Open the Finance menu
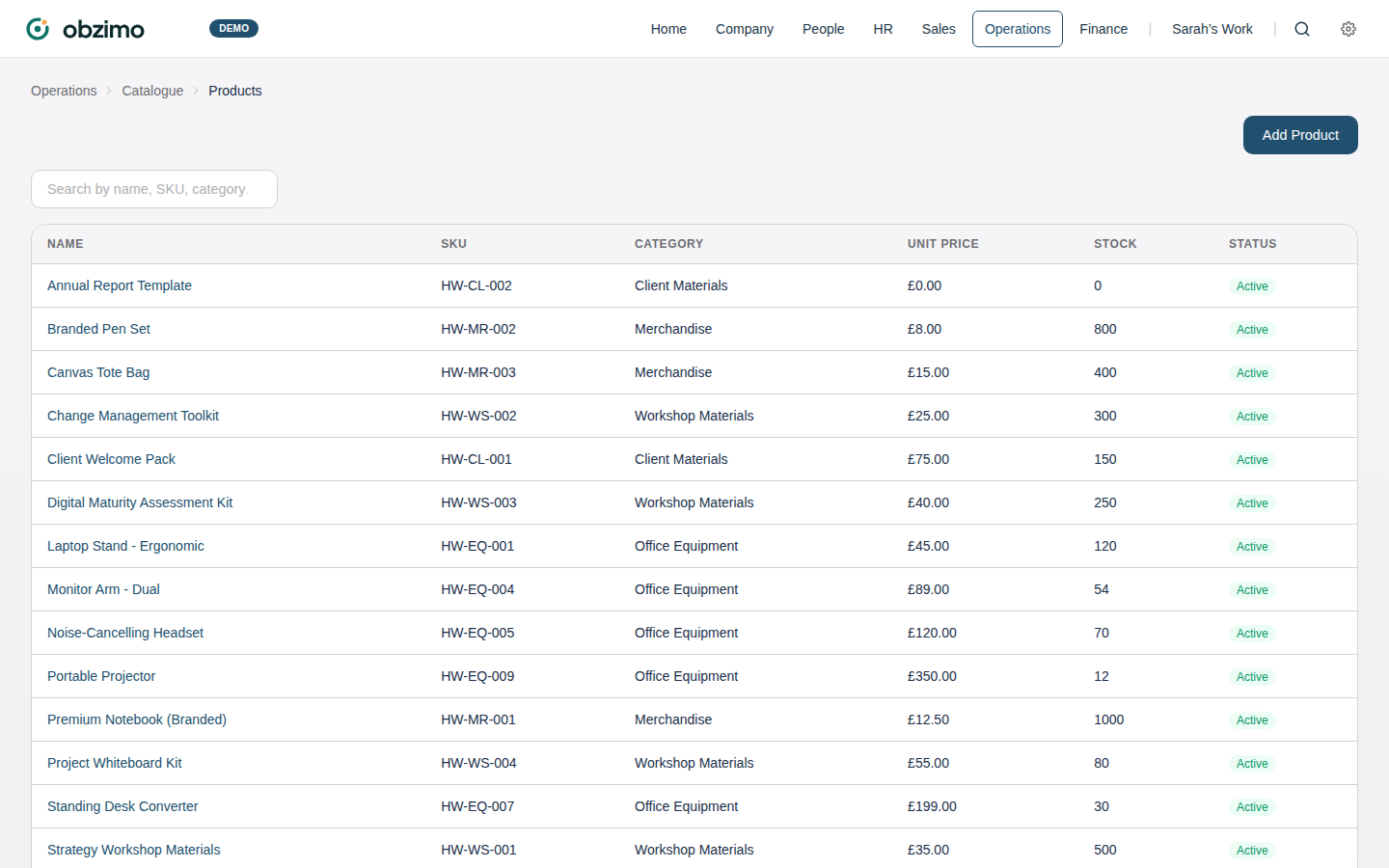 click(x=1103, y=29)
